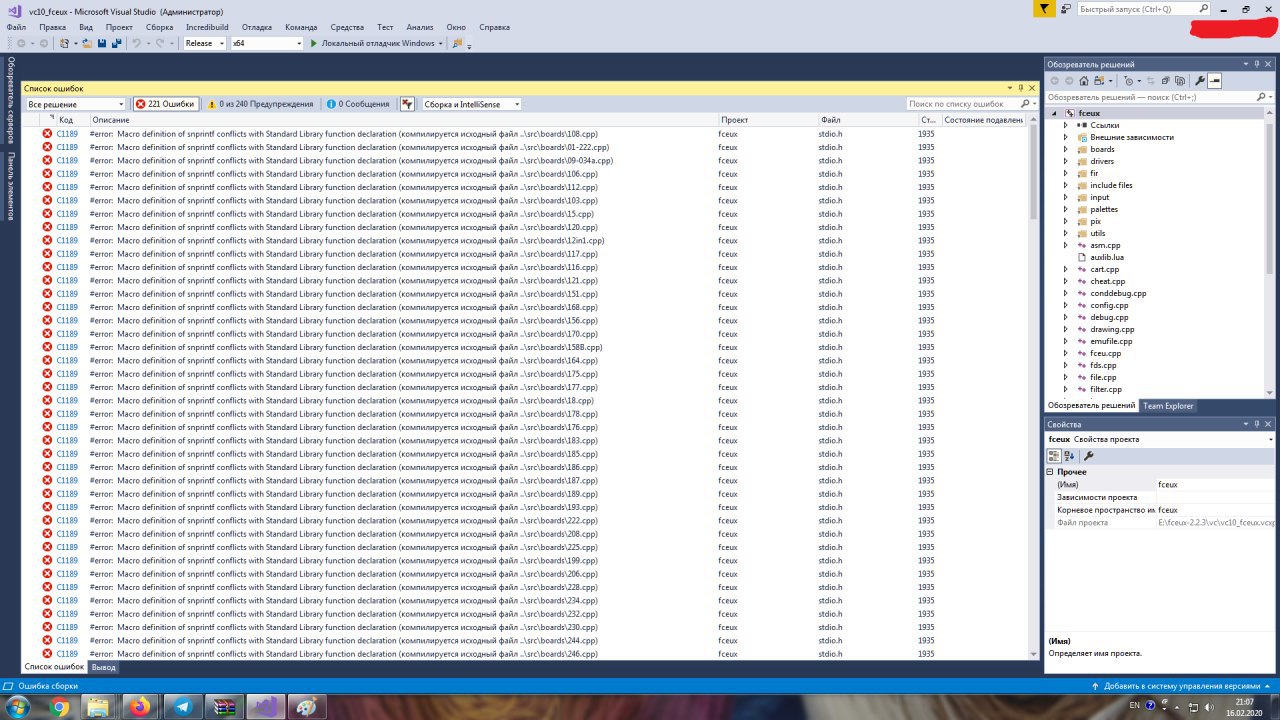Toggle the 0 Сообщения messages filter
1280x720 pixels.
357,104
